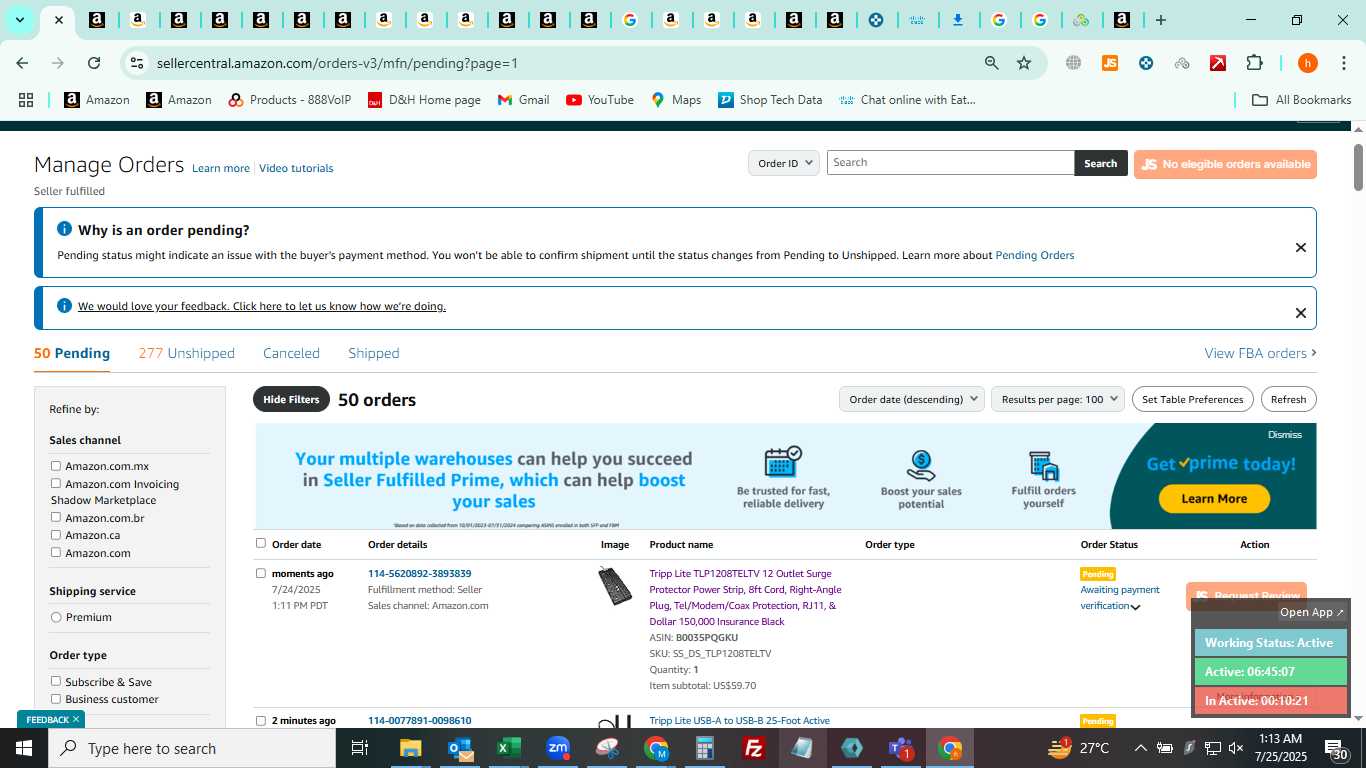Bookmark this page with the star icon
This screenshot has height=768, width=1366.
pos(1024,63)
